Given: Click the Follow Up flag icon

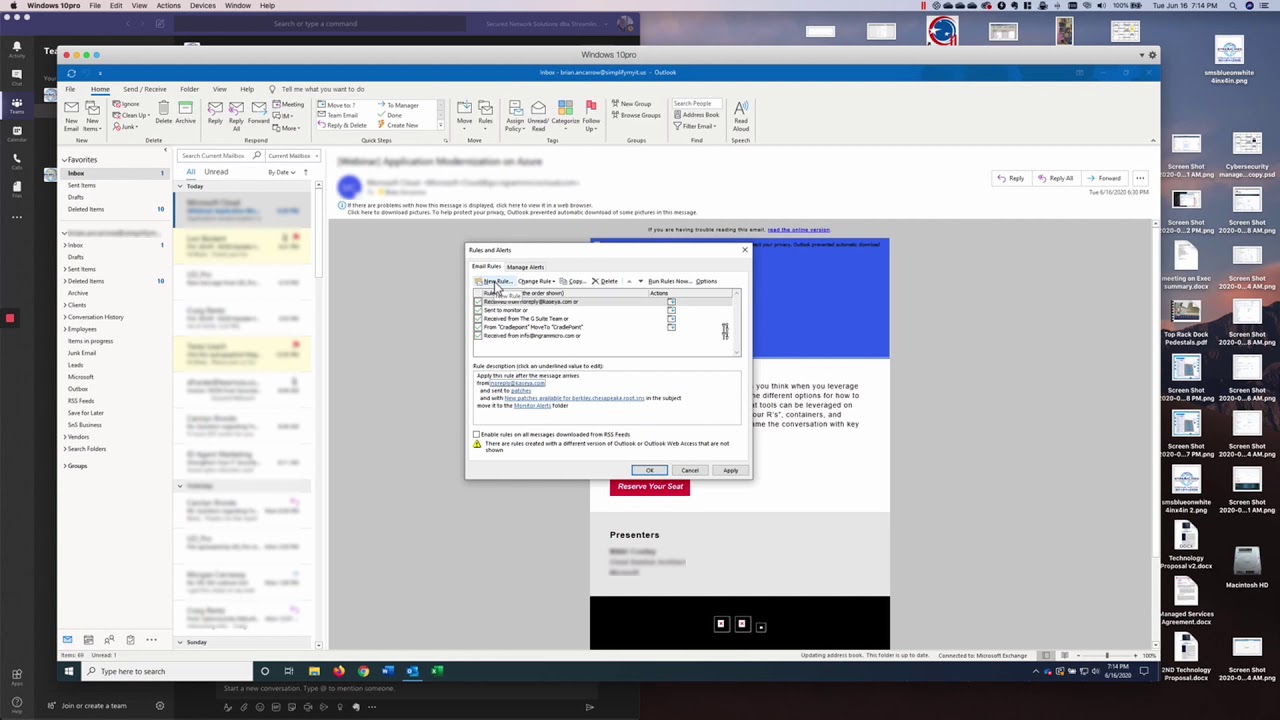Looking at the screenshot, I should point(591,116).
